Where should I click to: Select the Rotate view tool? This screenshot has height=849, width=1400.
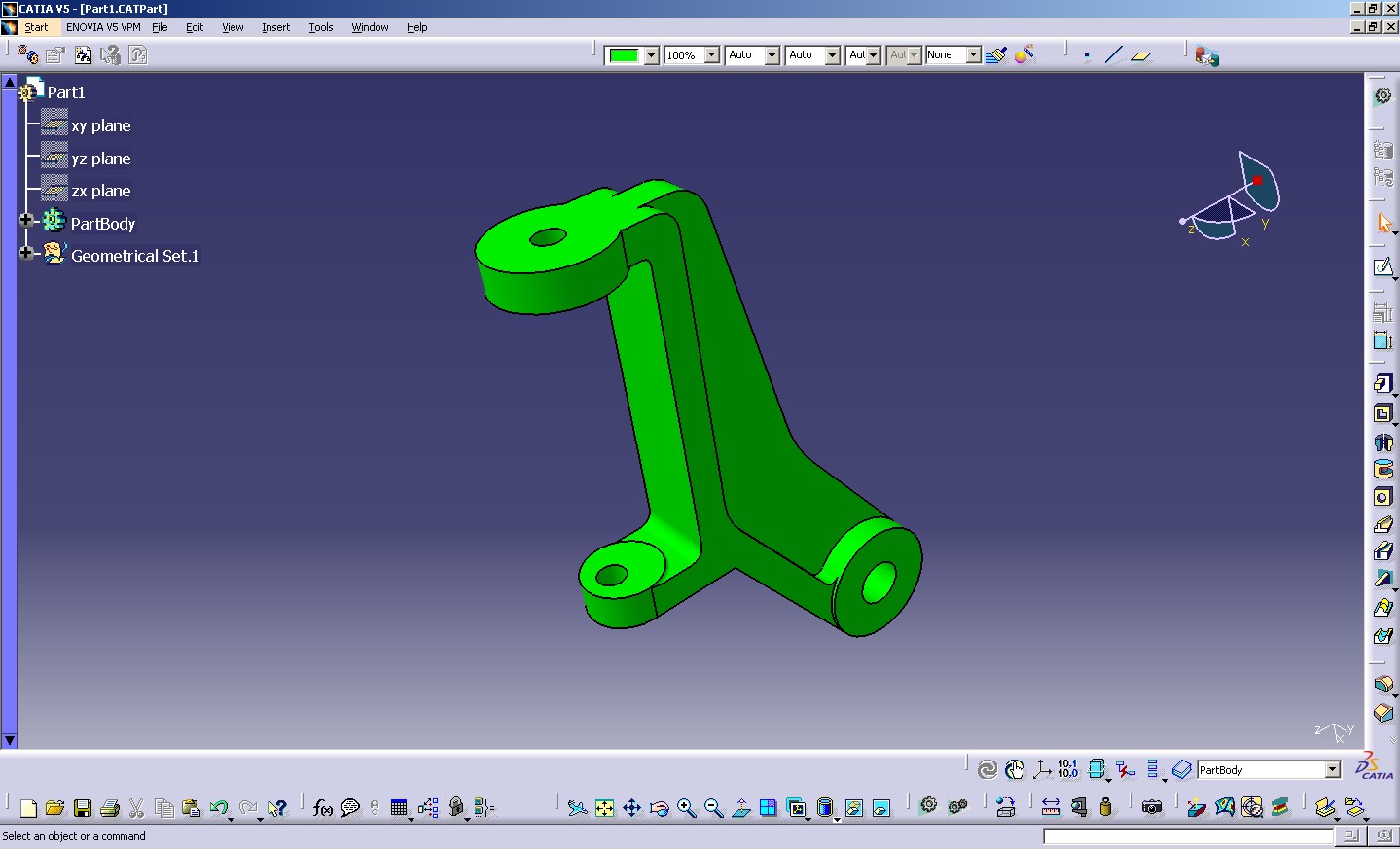659,808
